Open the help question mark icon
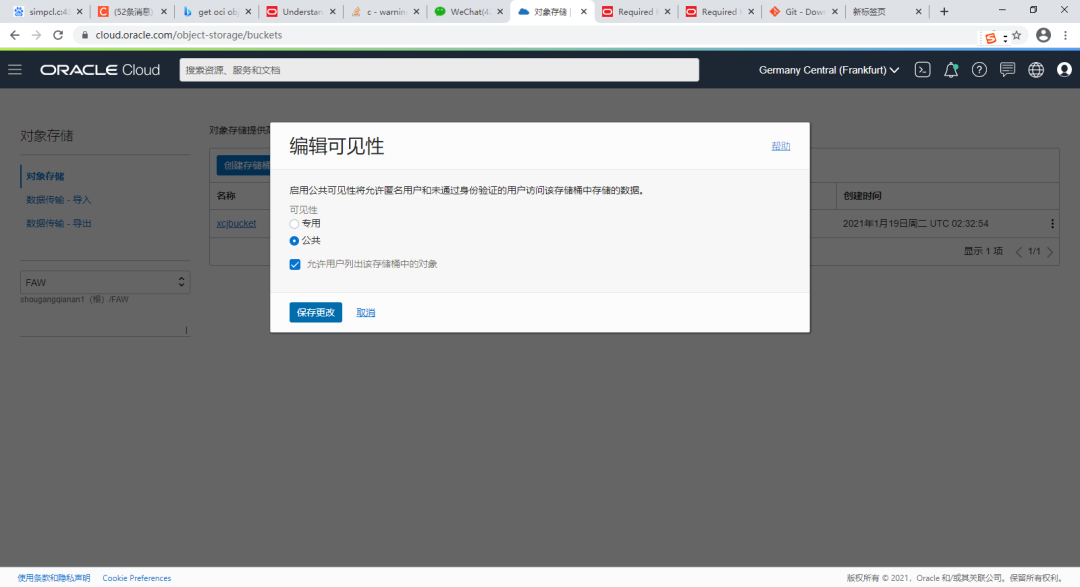Image resolution: width=1080 pixels, height=587 pixels. point(979,70)
